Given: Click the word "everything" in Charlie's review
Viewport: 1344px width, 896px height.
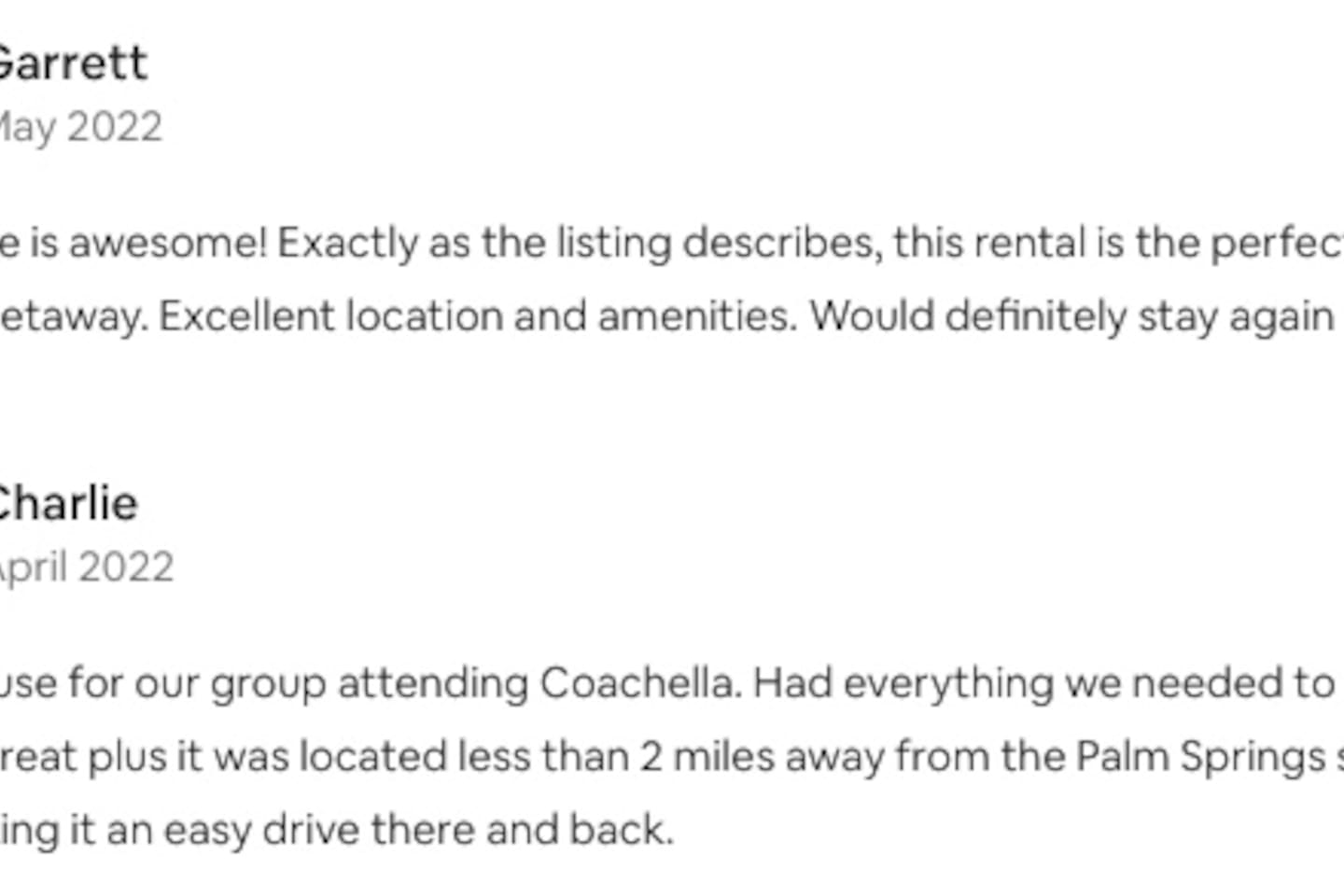Looking at the screenshot, I should (948, 683).
